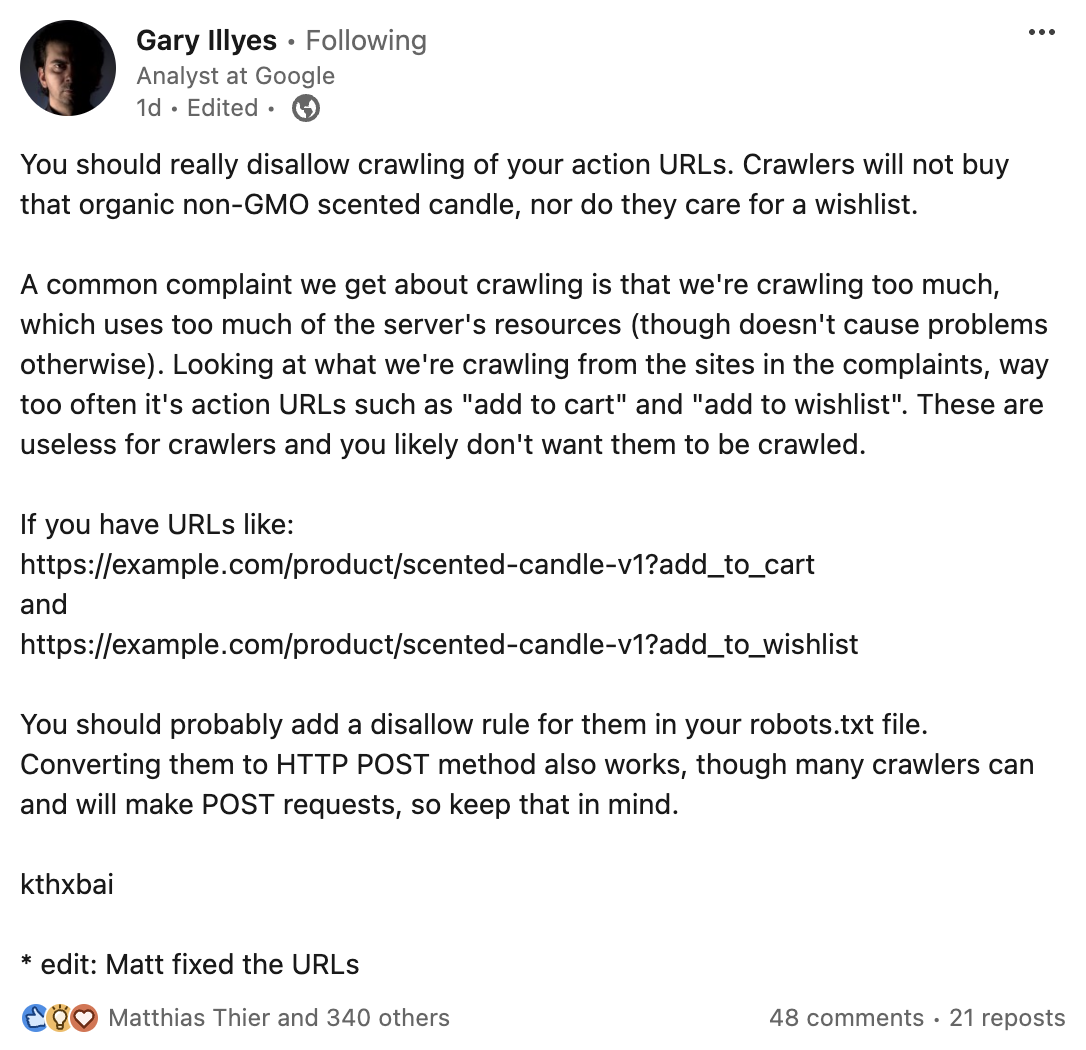Open the three-dot post options menu
Screen dimensions: 1086x1050
pyautogui.click(x=1042, y=31)
